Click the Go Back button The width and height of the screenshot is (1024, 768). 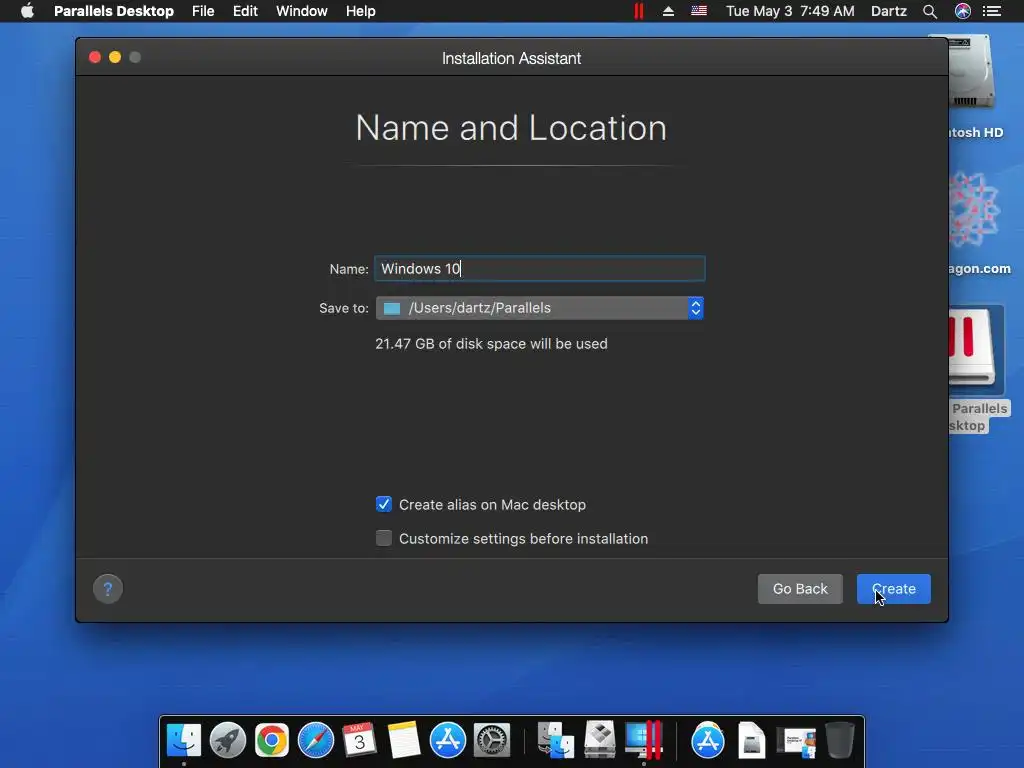800,589
